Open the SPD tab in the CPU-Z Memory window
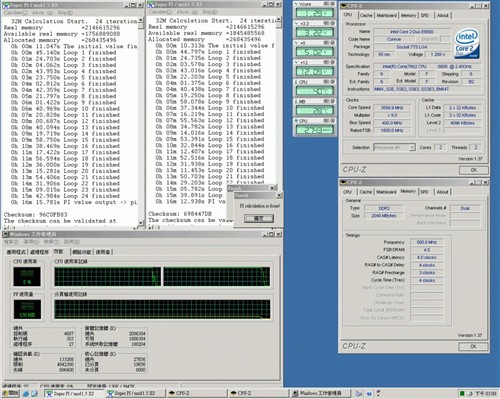500x399 pixels. [x=424, y=192]
